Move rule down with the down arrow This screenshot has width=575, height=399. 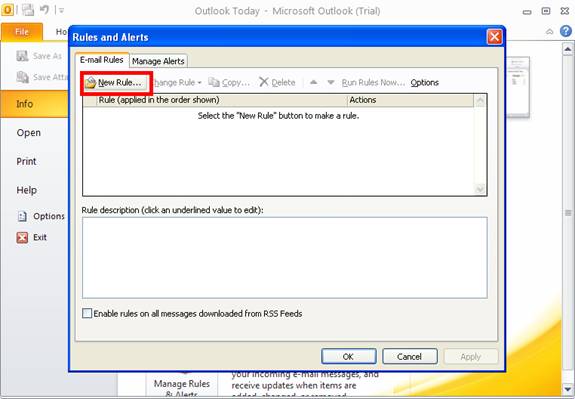point(331,83)
